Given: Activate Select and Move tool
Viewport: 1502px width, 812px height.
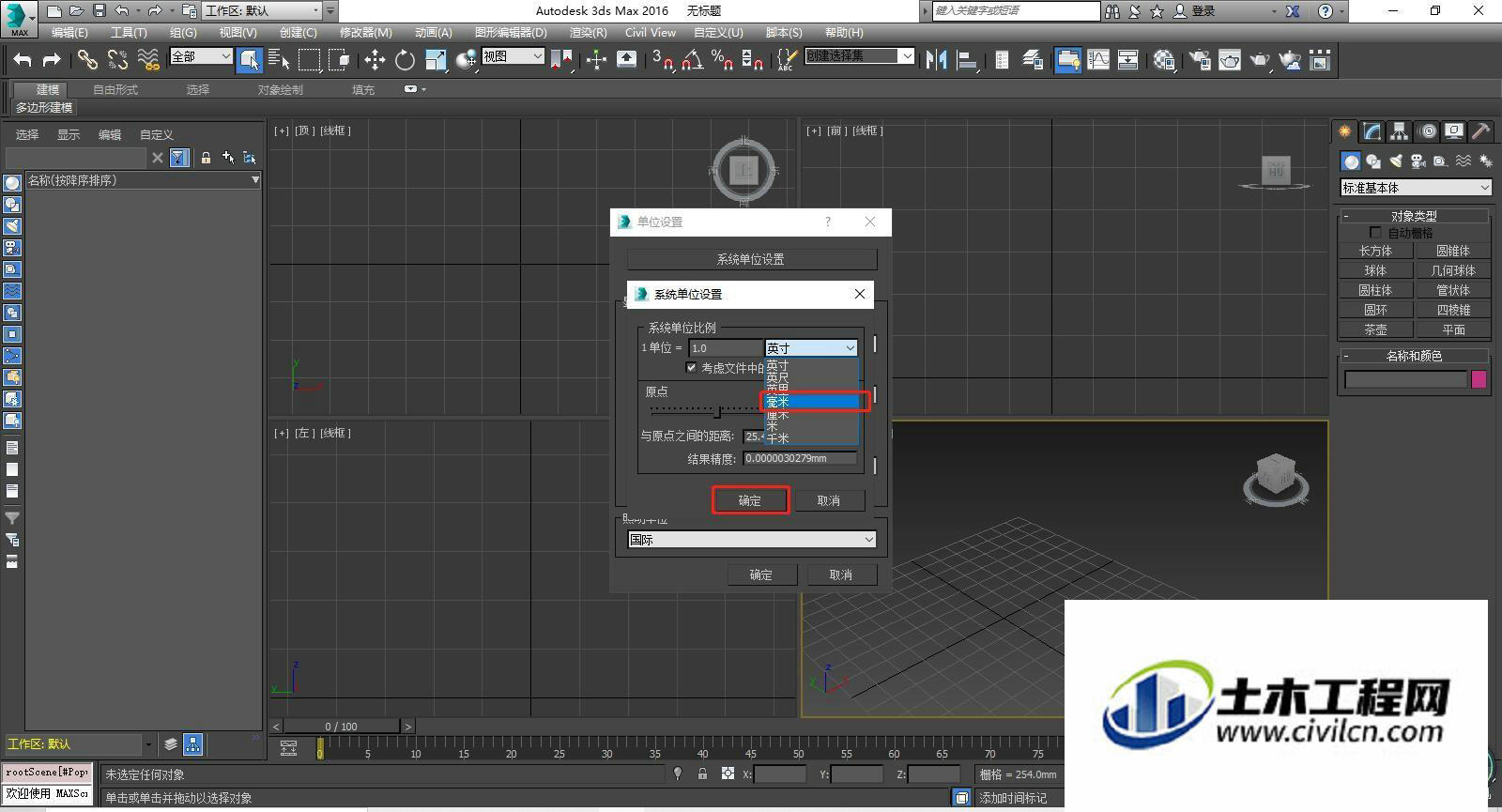Looking at the screenshot, I should (x=375, y=60).
